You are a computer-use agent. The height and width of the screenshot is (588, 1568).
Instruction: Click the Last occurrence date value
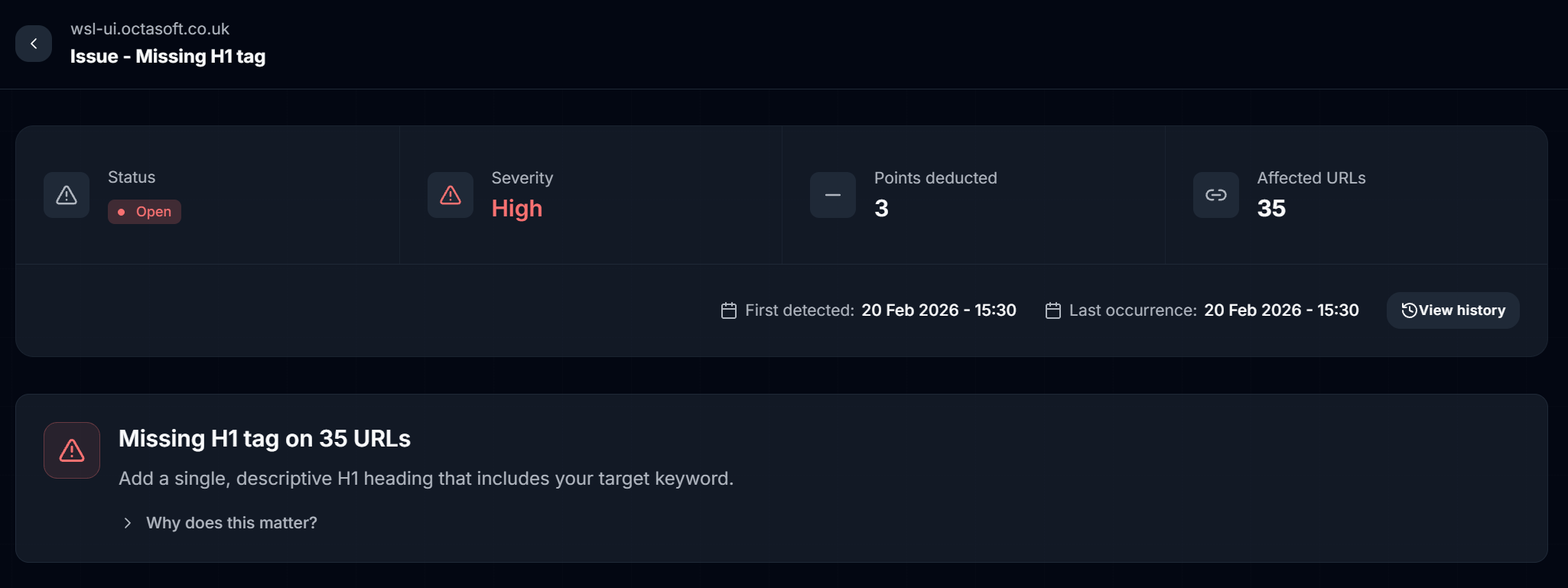[1281, 310]
